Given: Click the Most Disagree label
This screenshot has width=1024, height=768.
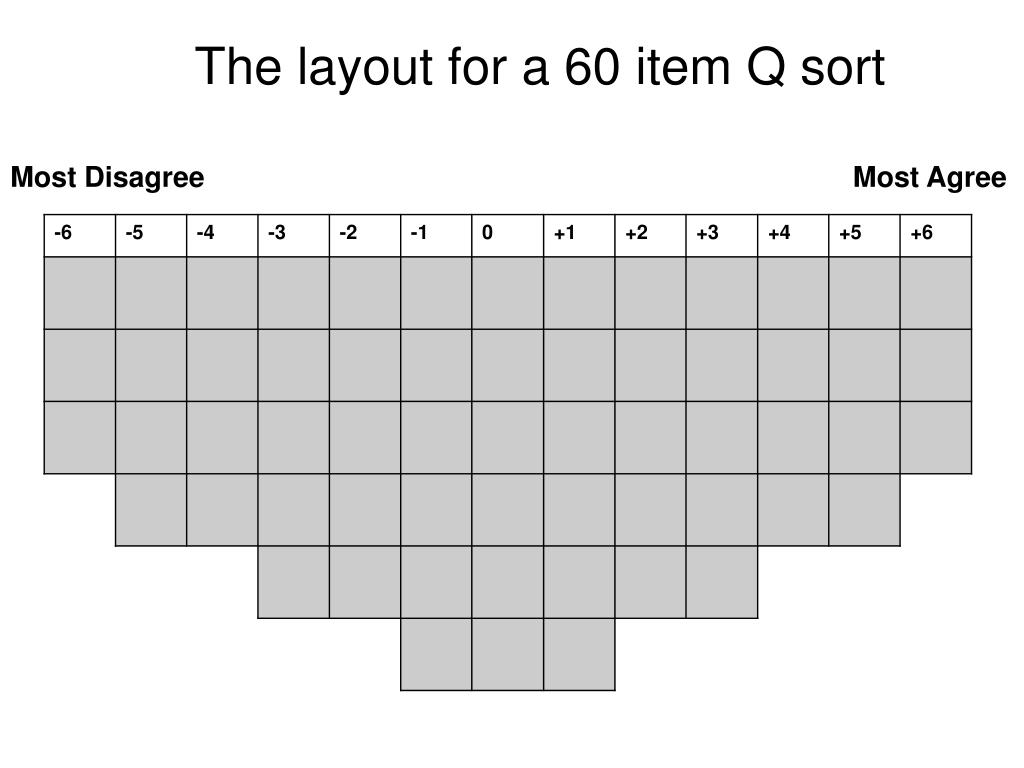Looking at the screenshot, I should [x=108, y=178].
